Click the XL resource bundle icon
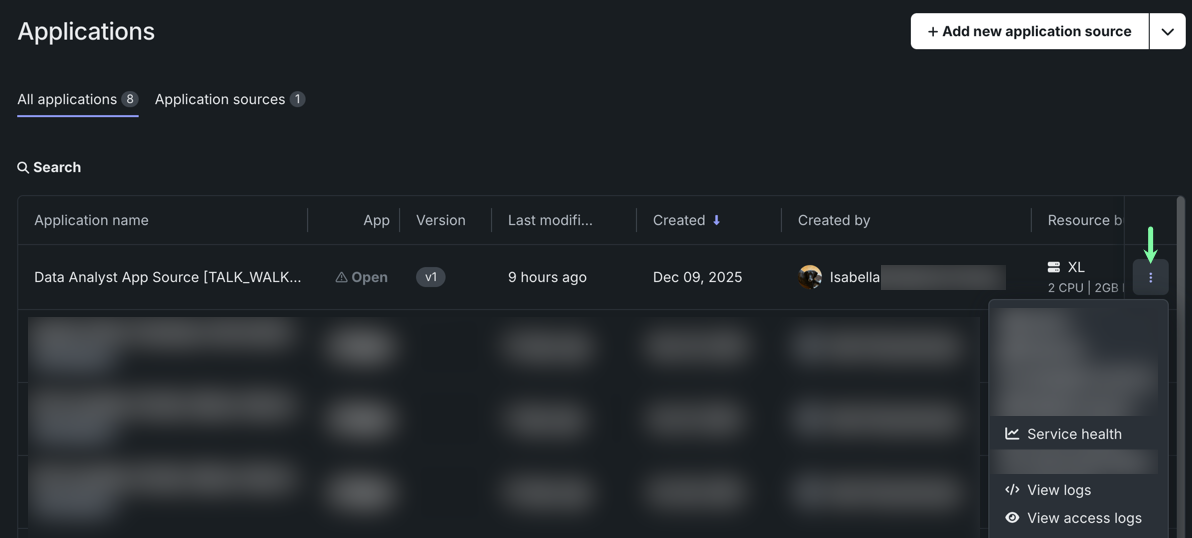1192x538 pixels. coord(1053,267)
